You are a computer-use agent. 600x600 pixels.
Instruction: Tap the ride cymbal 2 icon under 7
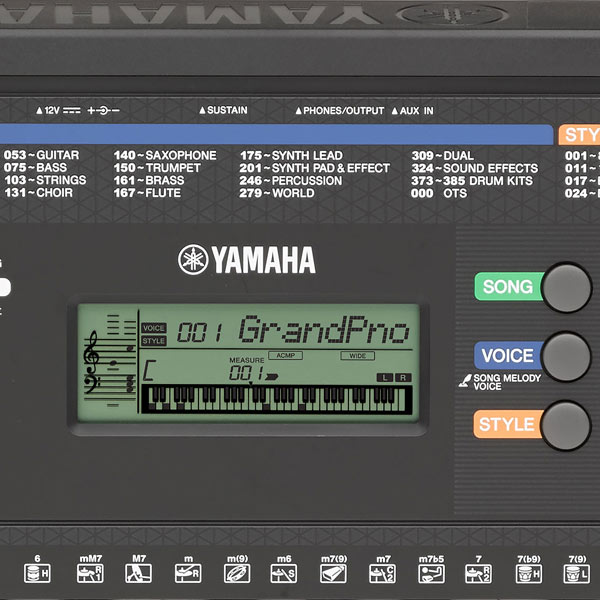coord(478,573)
